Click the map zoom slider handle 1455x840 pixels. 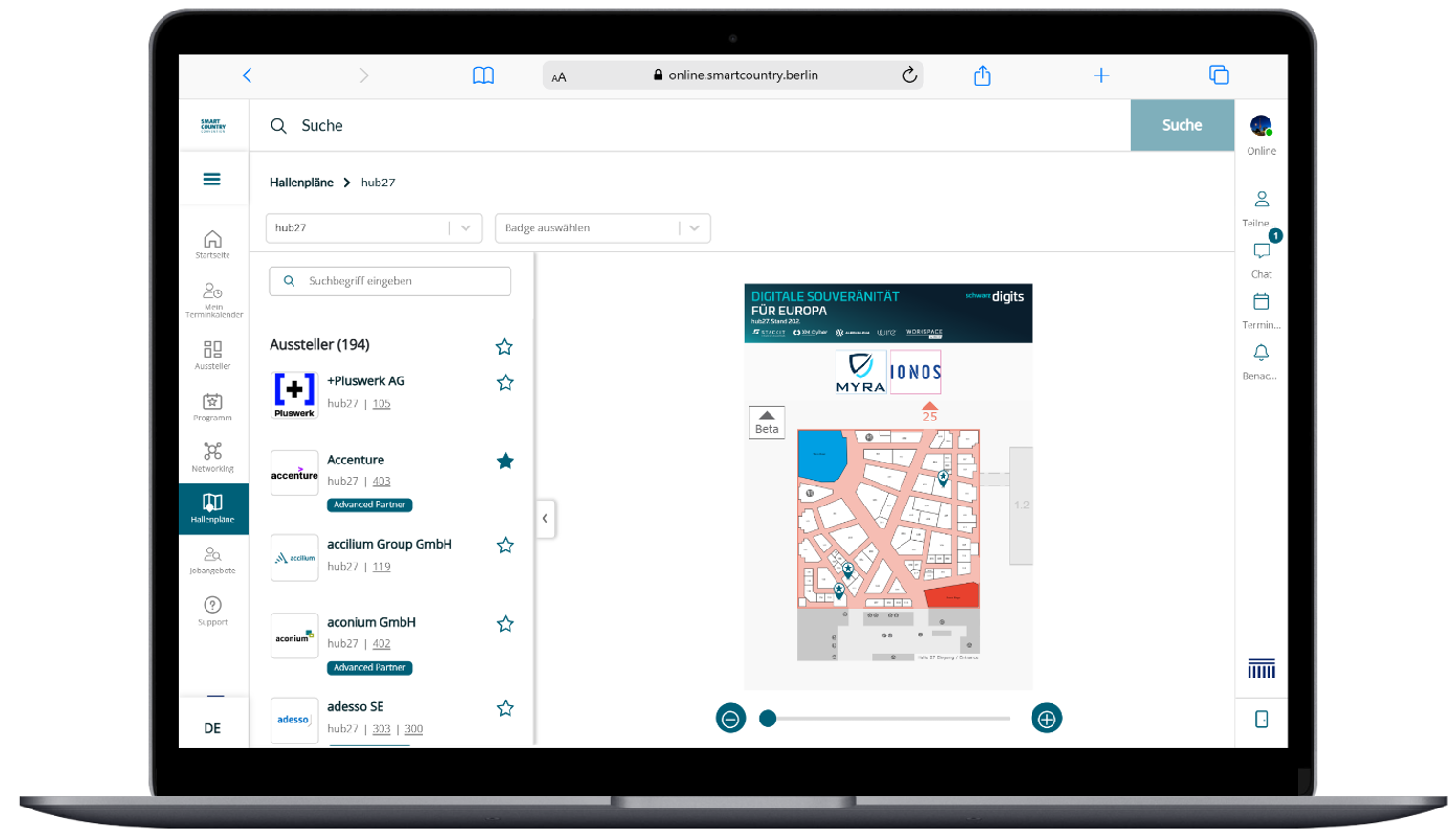tap(768, 719)
